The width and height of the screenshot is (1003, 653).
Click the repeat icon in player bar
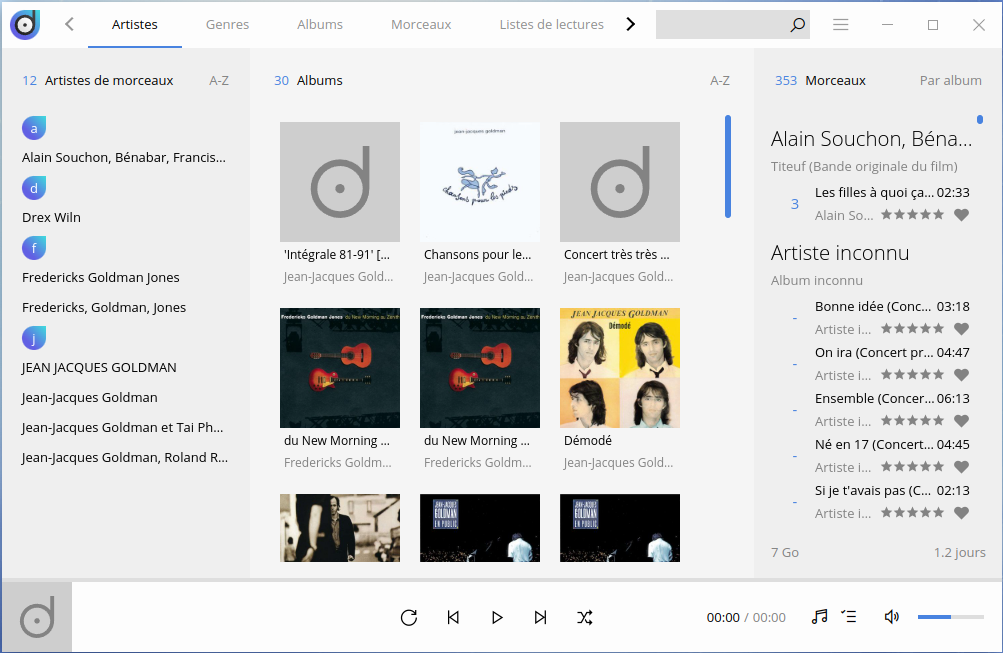click(x=408, y=617)
